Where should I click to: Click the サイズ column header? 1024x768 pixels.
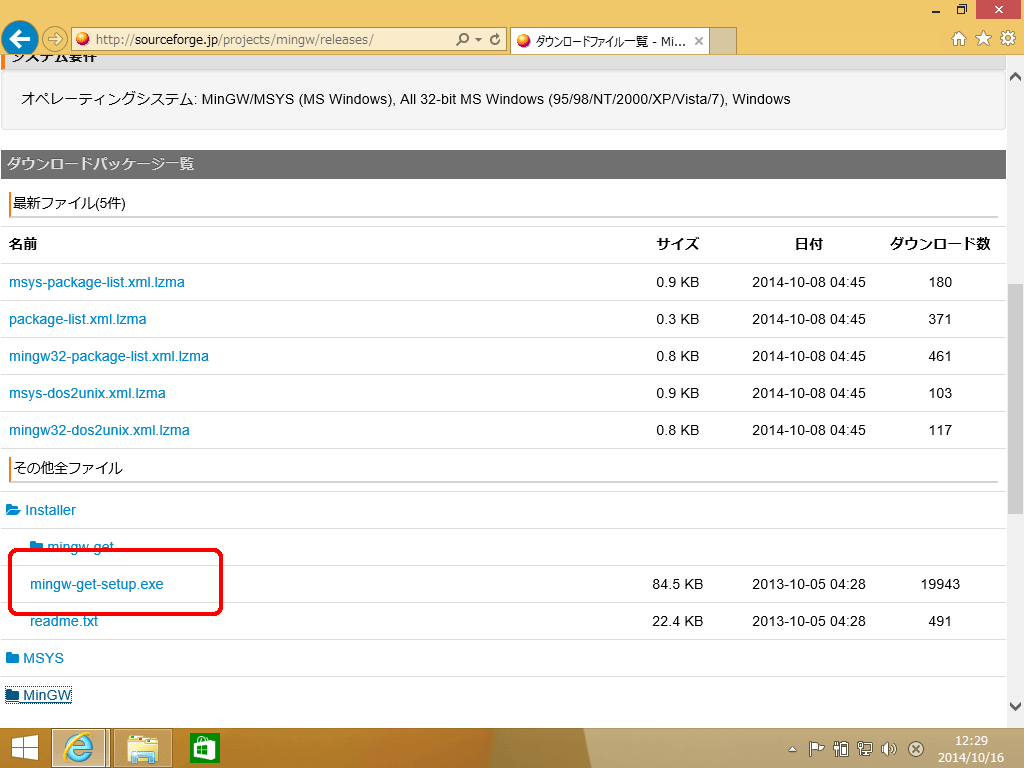tap(678, 244)
